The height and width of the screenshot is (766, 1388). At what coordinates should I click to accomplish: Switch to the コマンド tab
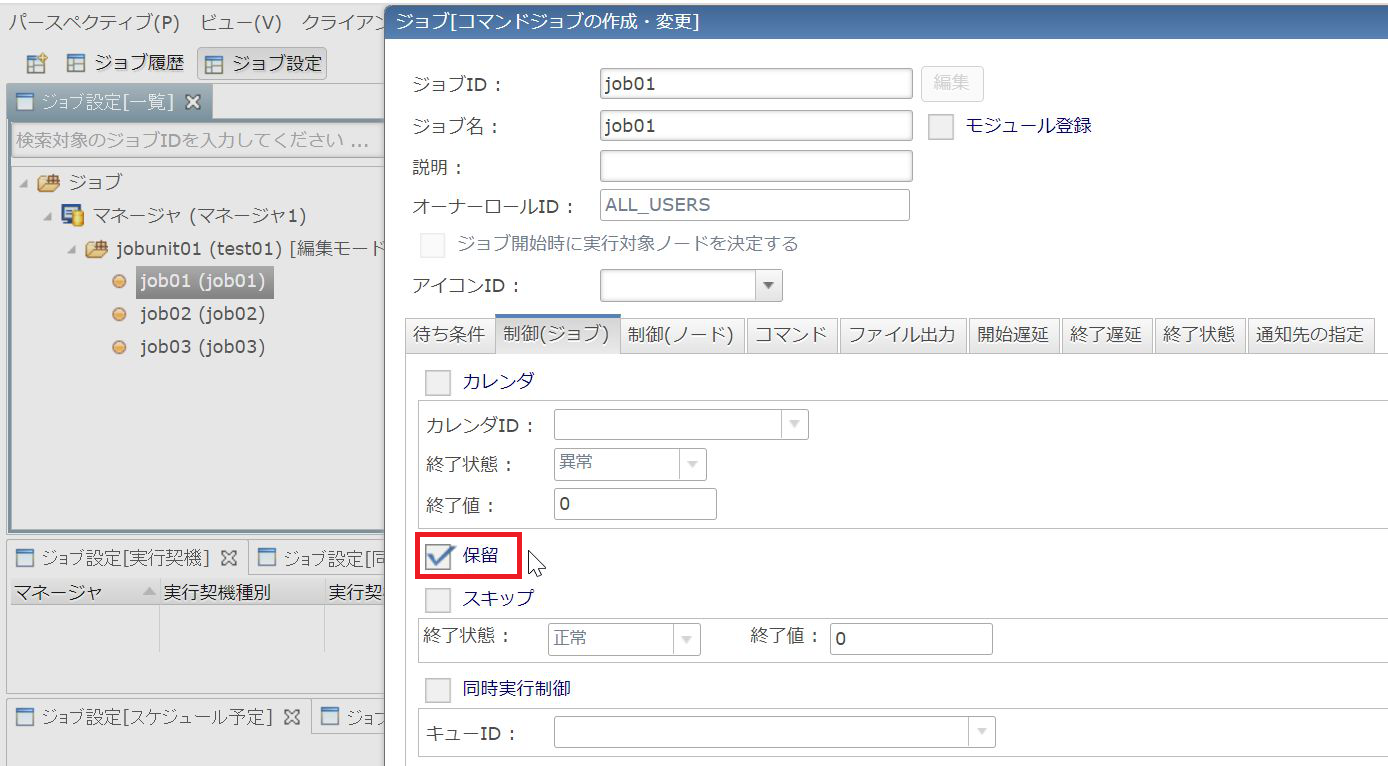click(791, 335)
